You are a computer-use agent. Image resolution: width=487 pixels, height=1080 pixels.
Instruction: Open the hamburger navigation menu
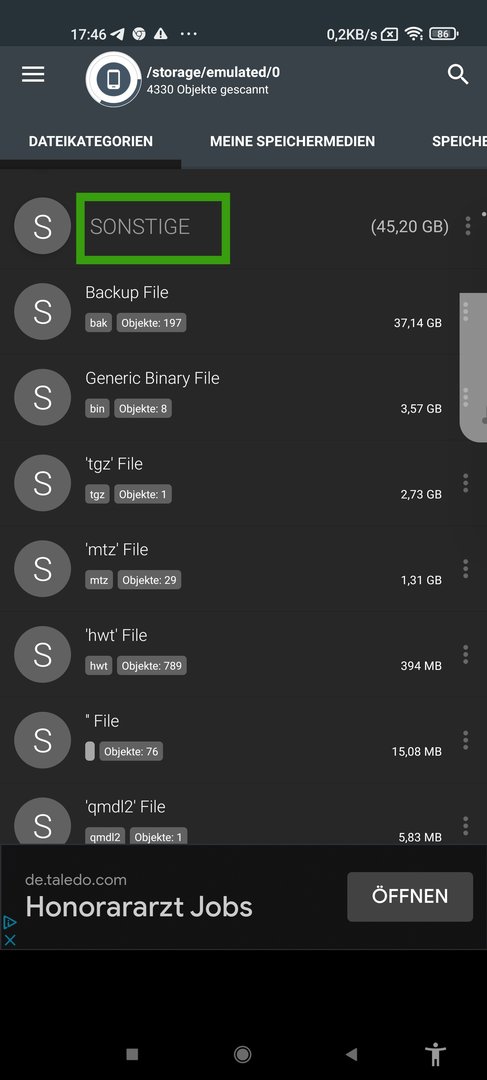click(33, 74)
